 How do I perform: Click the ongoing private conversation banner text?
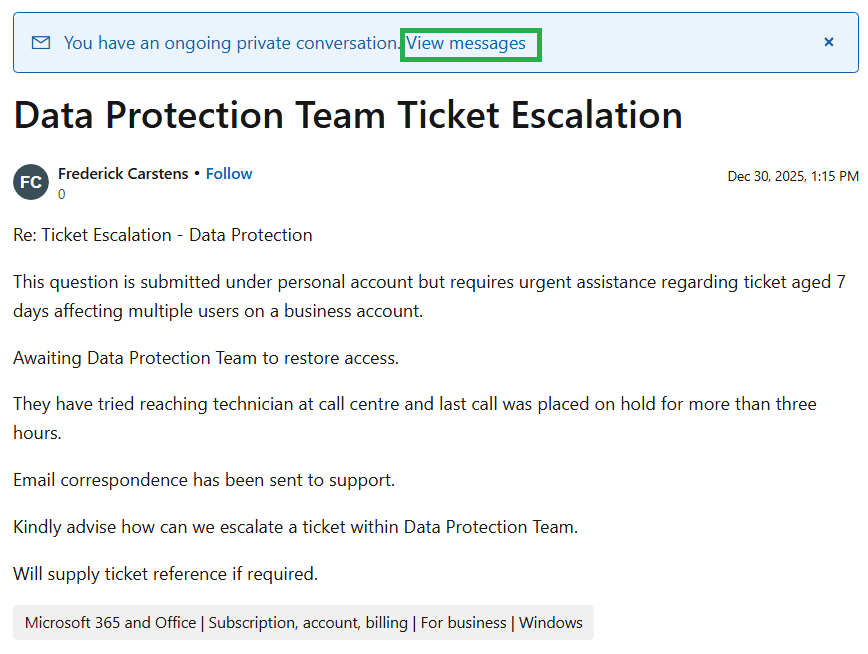coord(232,43)
